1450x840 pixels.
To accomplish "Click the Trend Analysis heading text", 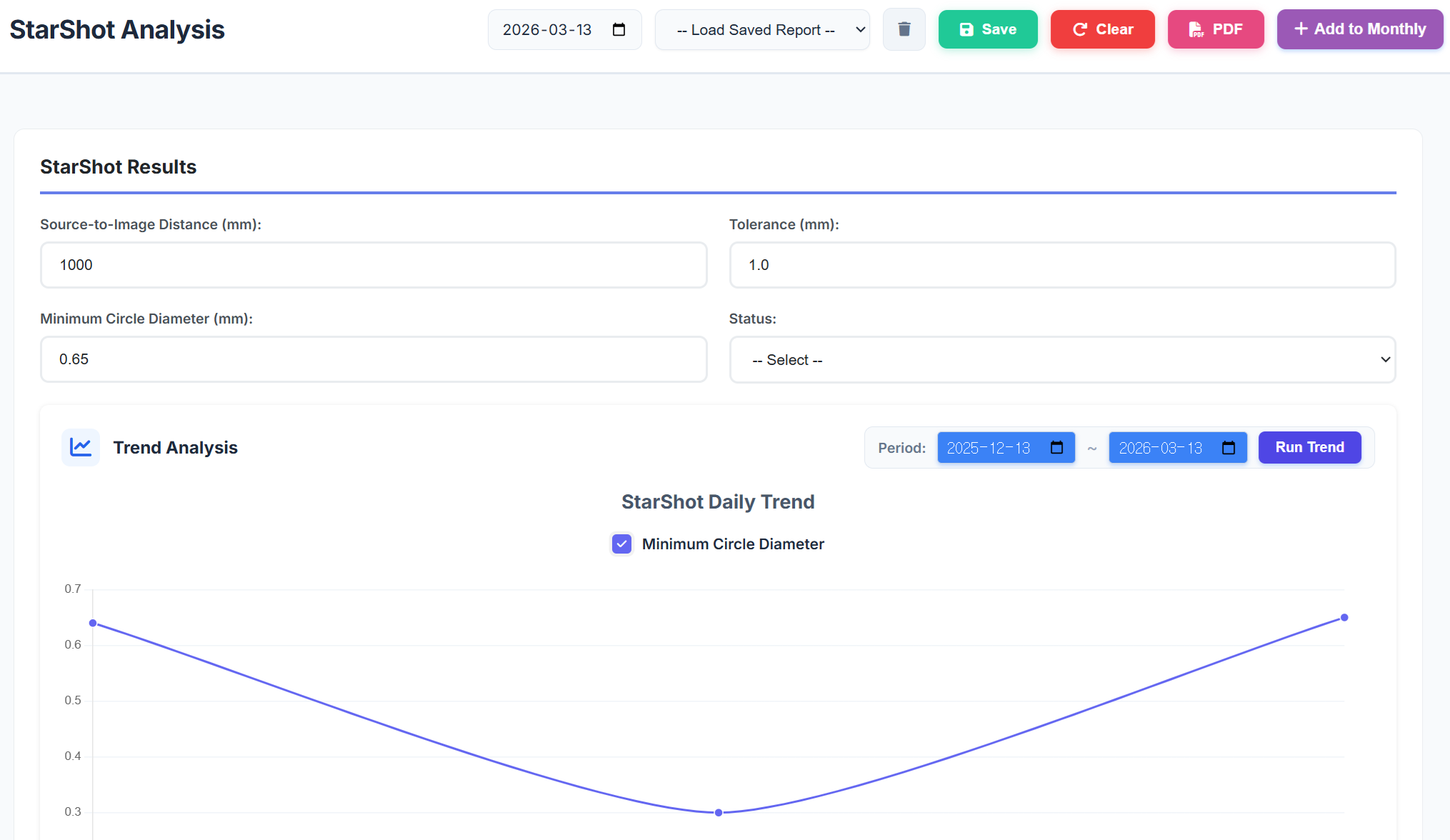I will (175, 448).
